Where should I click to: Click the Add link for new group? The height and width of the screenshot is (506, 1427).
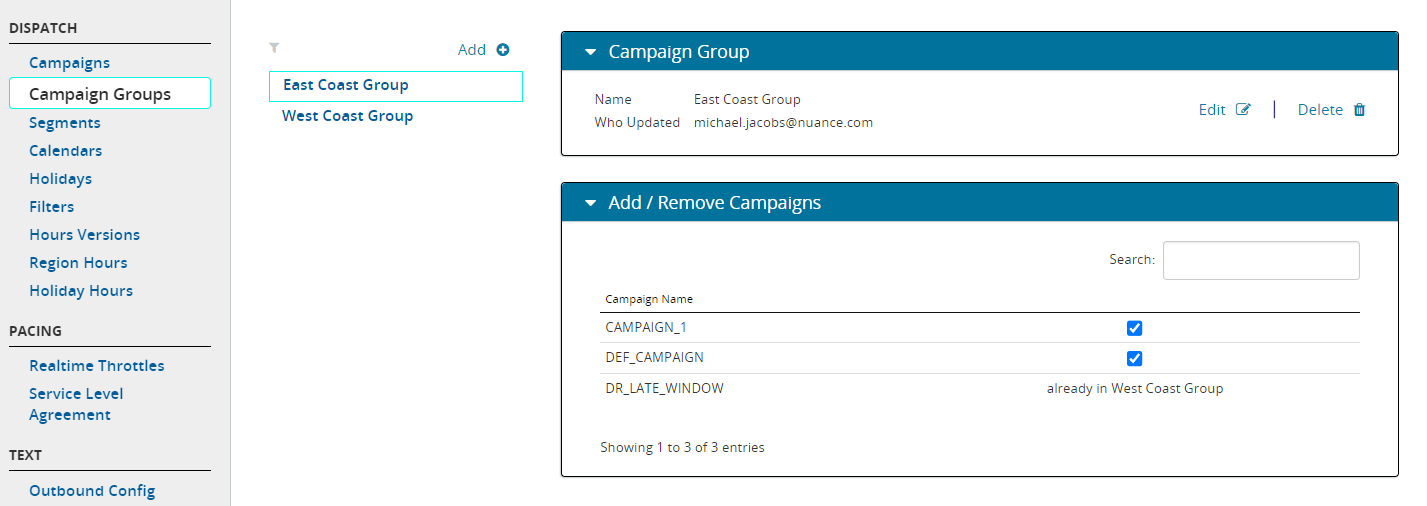[x=471, y=50]
